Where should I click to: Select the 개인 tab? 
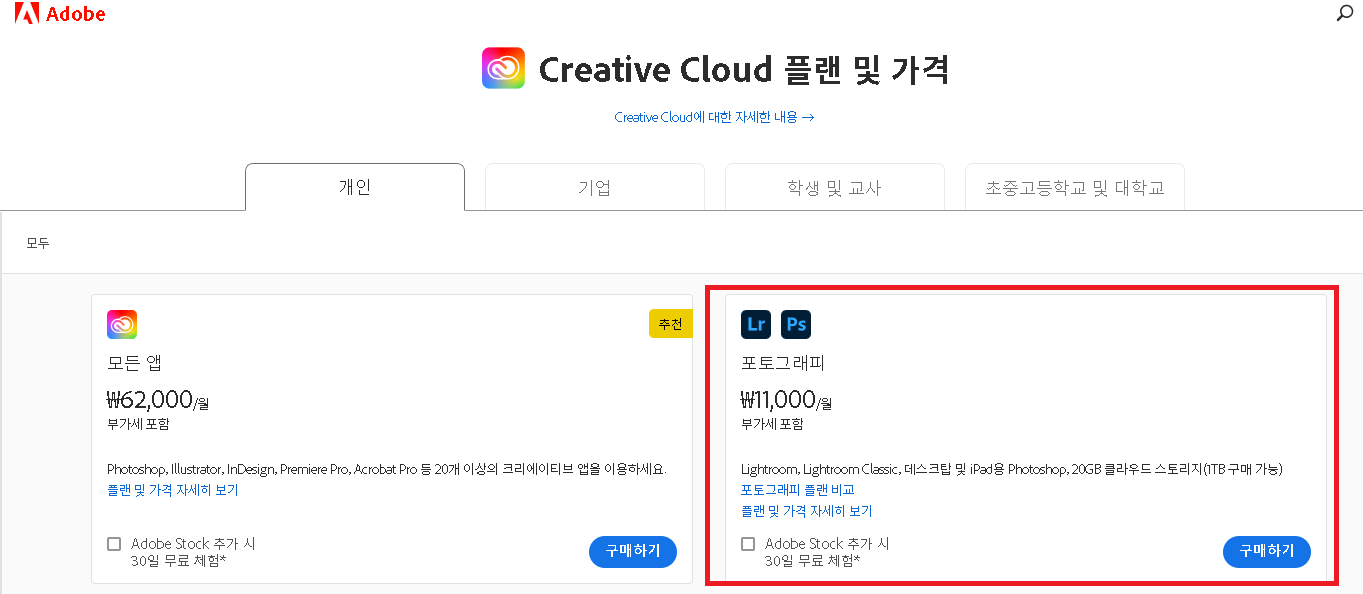pyautogui.click(x=355, y=187)
